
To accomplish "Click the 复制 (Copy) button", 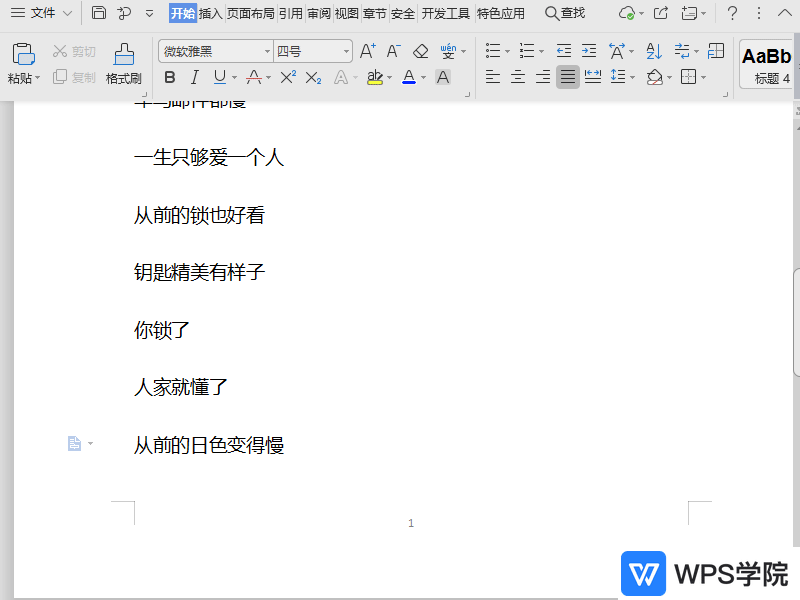I will (x=74, y=77).
